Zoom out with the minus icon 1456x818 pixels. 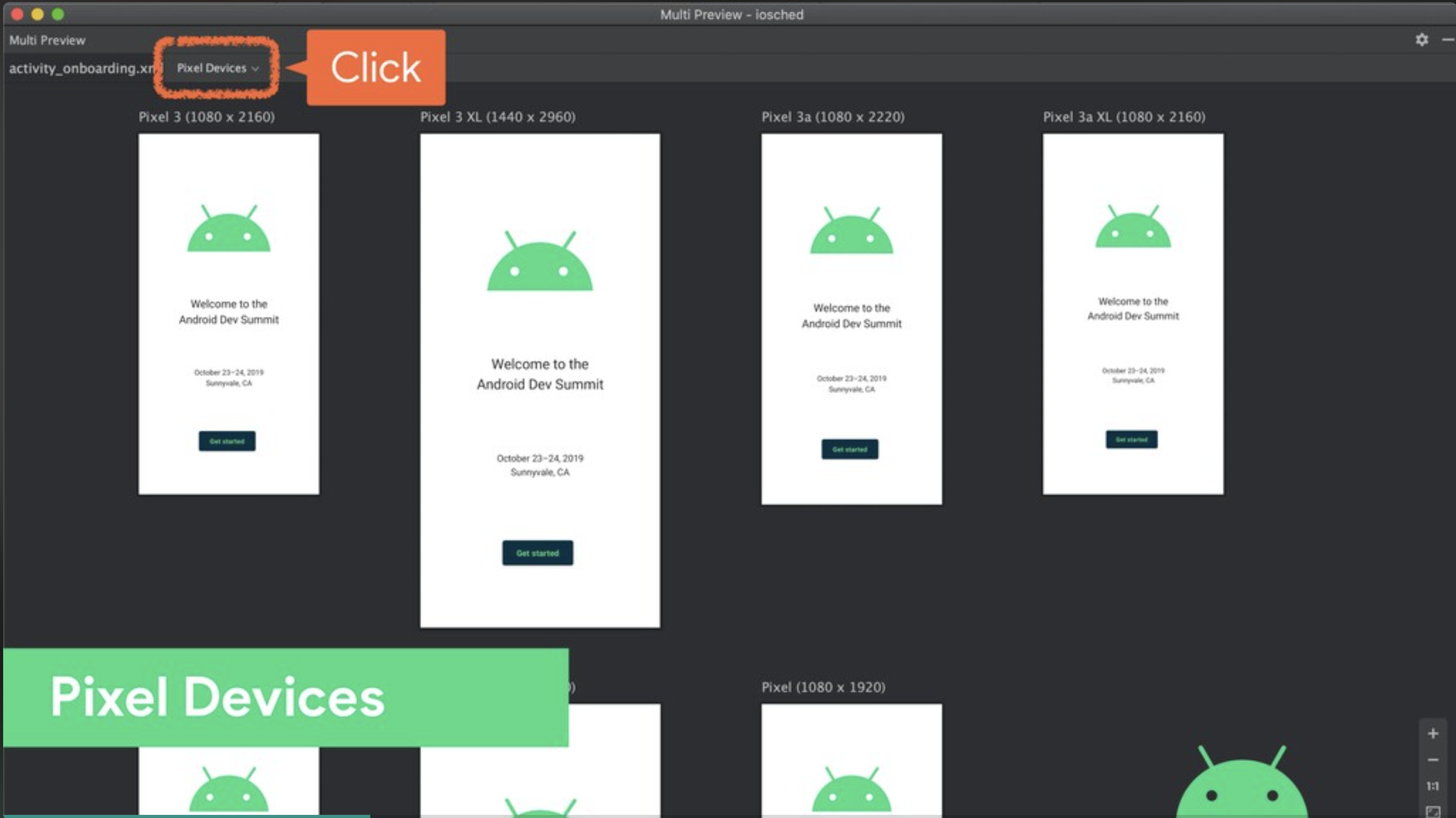[x=1432, y=760]
